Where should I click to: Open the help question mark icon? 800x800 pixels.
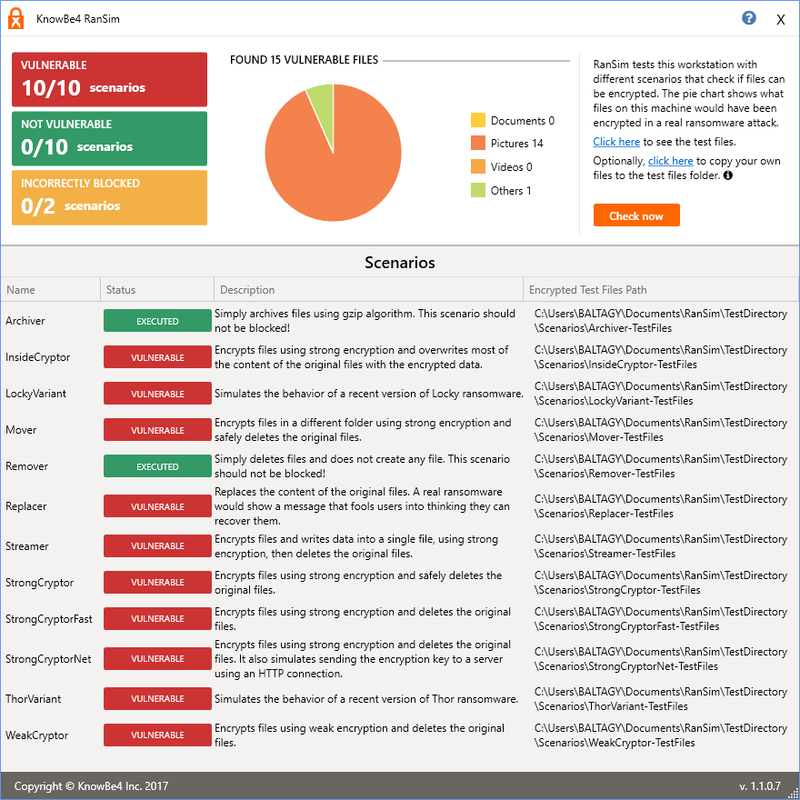[748, 18]
